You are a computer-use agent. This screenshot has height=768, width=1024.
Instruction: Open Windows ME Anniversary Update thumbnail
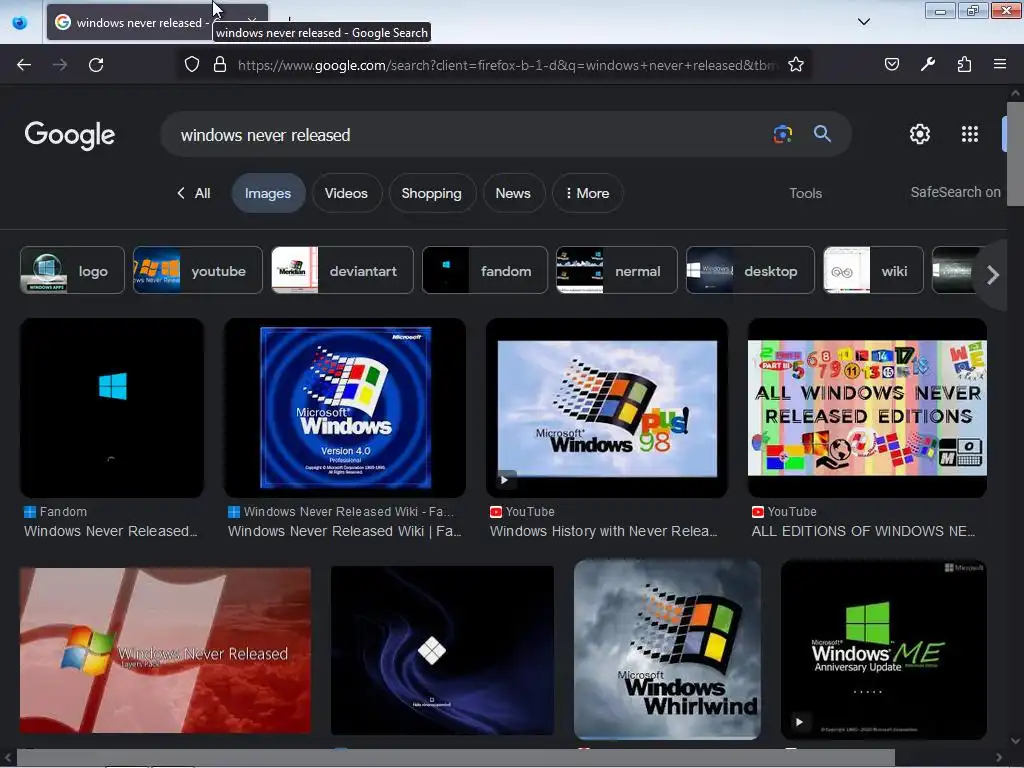pyautogui.click(x=884, y=650)
